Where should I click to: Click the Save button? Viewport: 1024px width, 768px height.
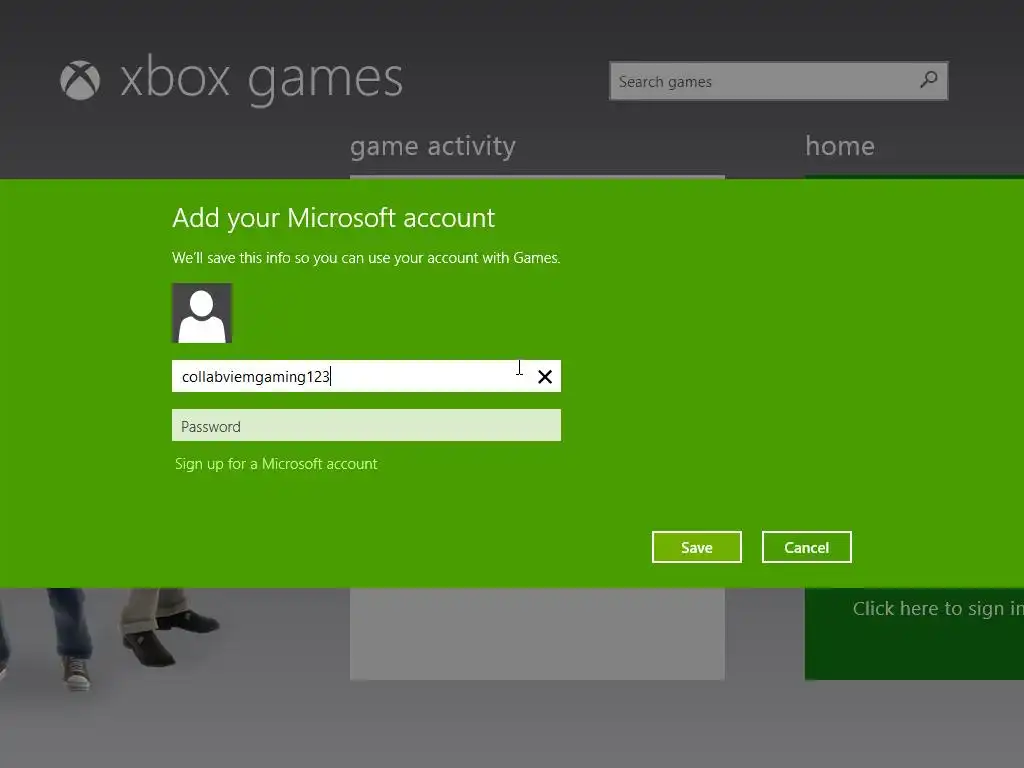coord(697,547)
